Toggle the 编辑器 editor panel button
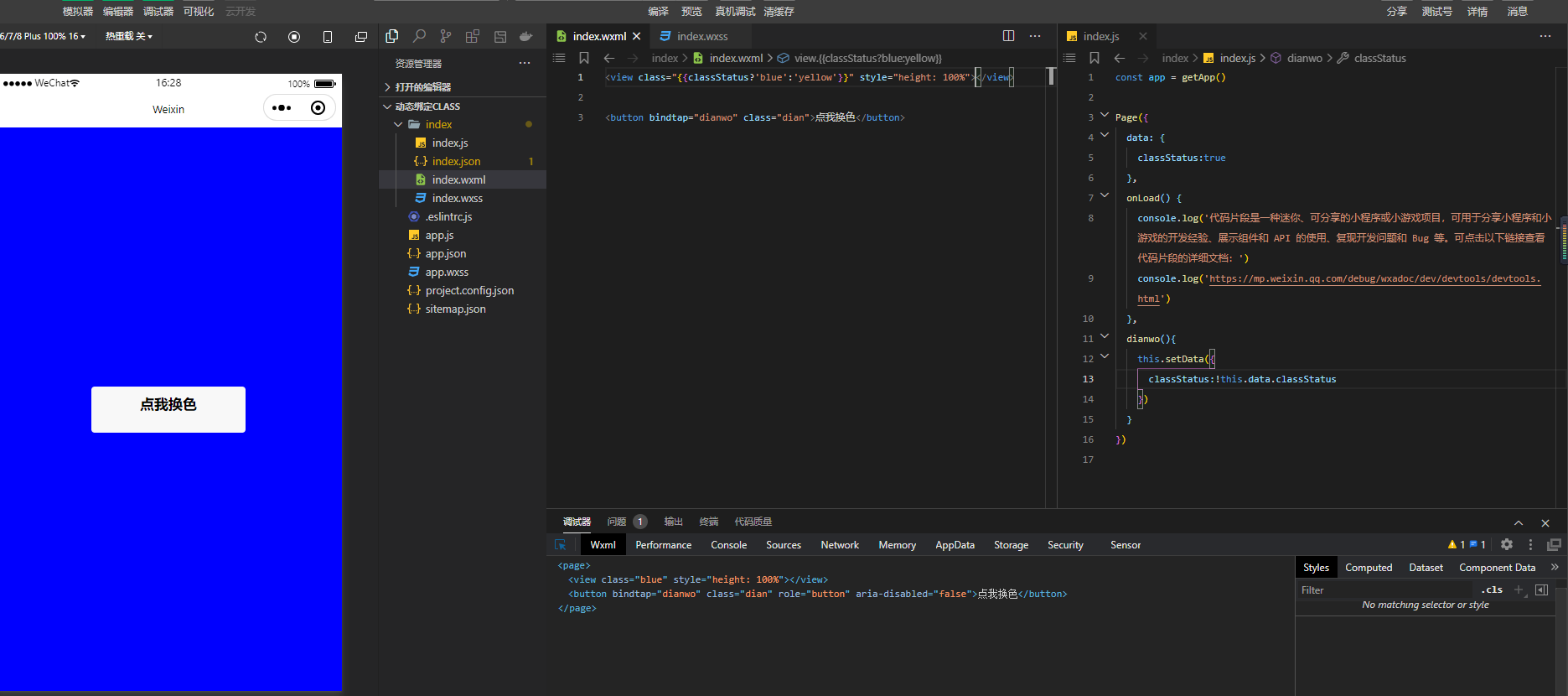 pyautogui.click(x=118, y=12)
